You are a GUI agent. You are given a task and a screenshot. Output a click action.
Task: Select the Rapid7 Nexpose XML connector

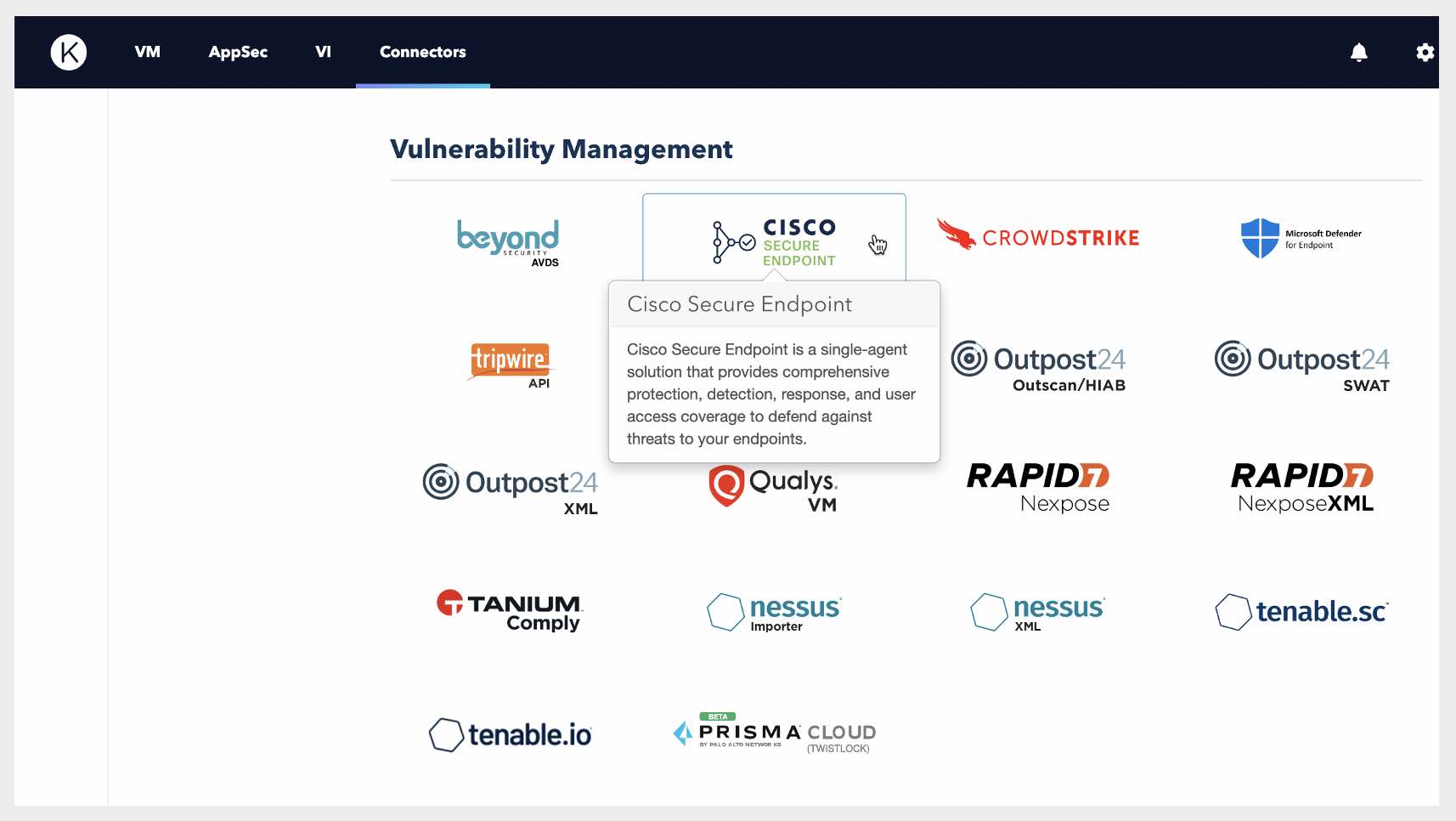1301,488
